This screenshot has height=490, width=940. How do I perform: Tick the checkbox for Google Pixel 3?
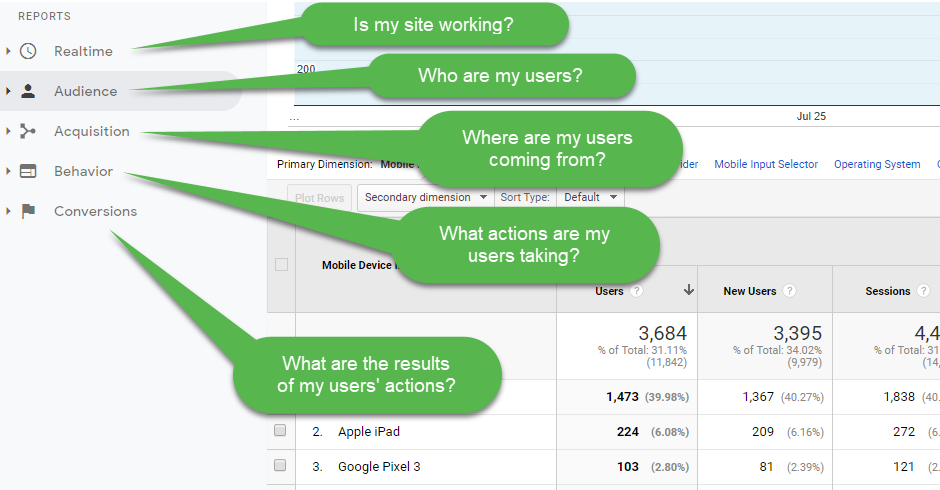[281, 466]
